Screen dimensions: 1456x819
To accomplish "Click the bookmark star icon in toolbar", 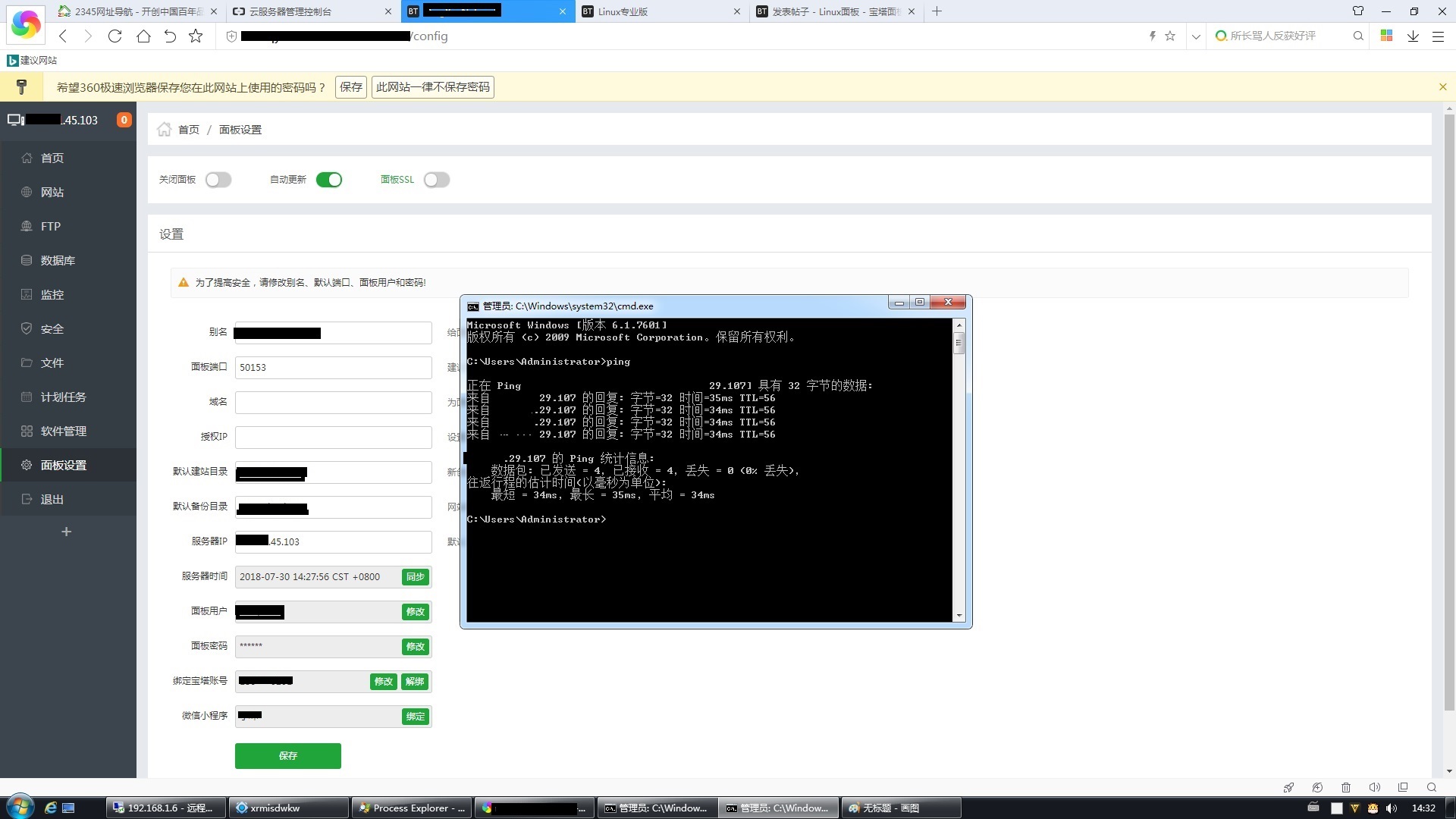I will tap(196, 36).
